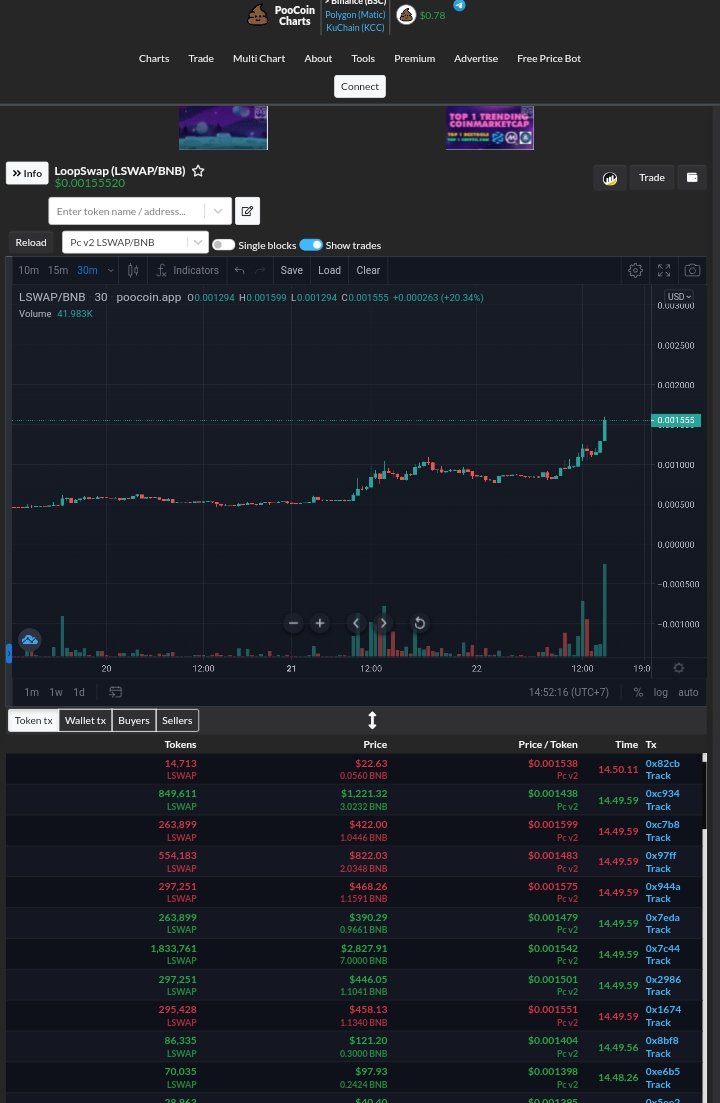
Task: Toggle Single blocks switch
Action: [x=224, y=245]
